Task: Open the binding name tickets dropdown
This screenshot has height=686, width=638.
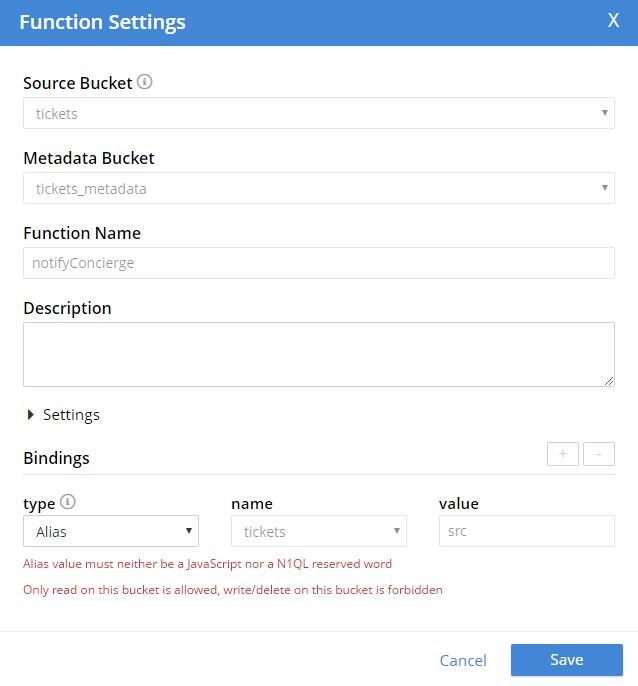Action: click(319, 531)
